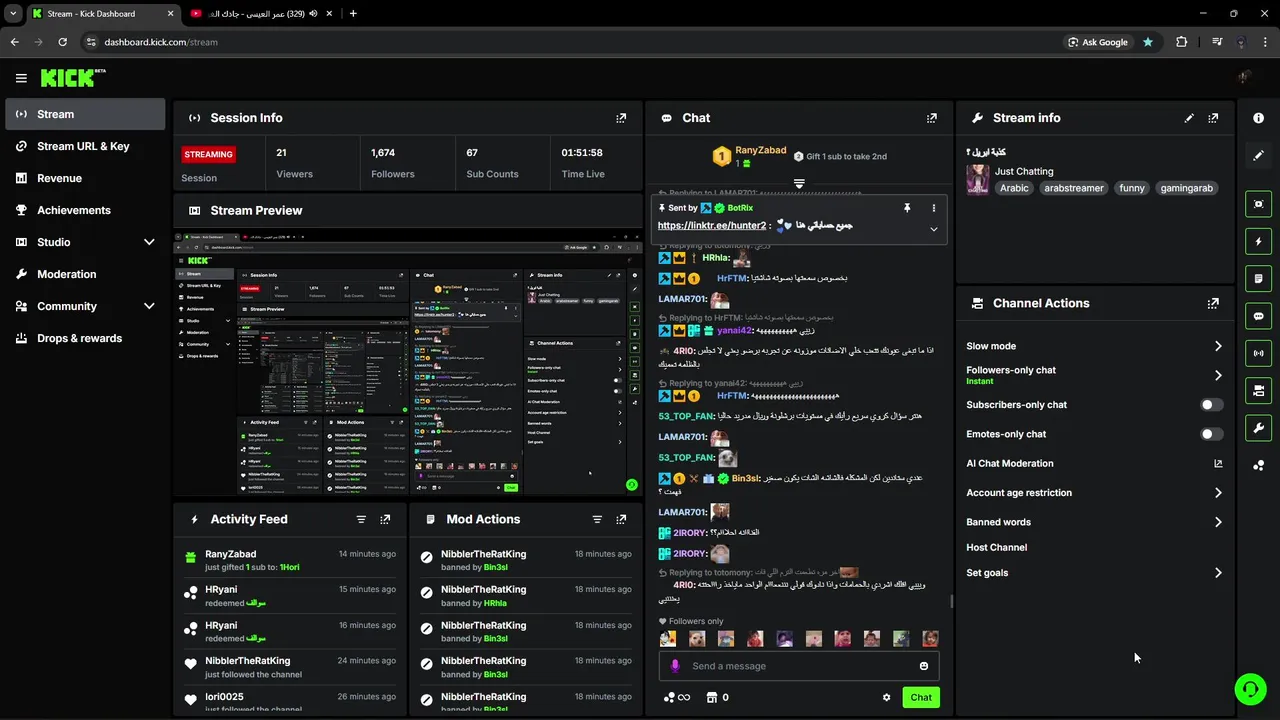Open Achievements in the sidebar
Image resolution: width=1280 pixels, height=720 pixels.
point(85,210)
